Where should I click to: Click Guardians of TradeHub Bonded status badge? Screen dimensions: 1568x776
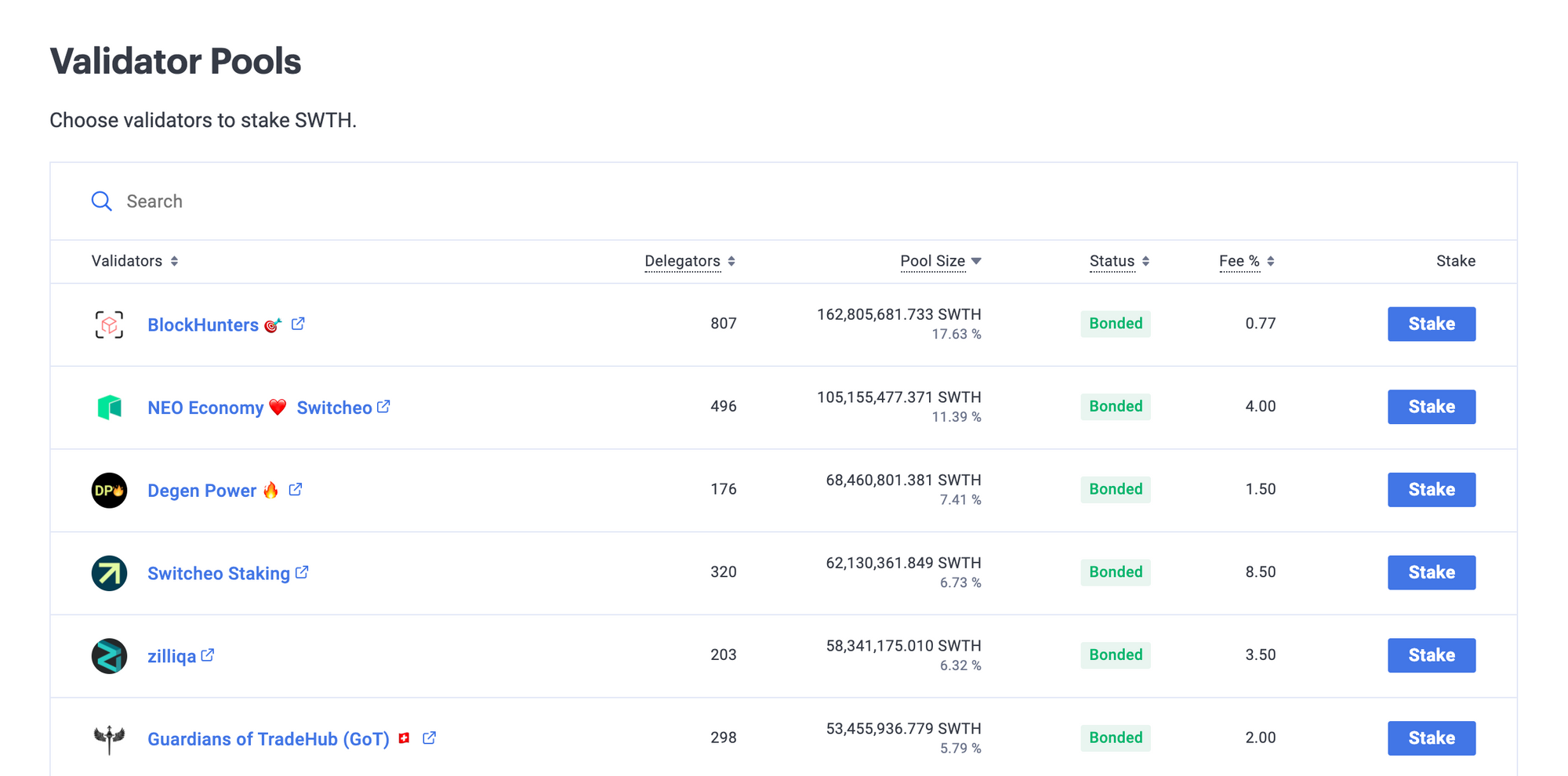coord(1116,738)
